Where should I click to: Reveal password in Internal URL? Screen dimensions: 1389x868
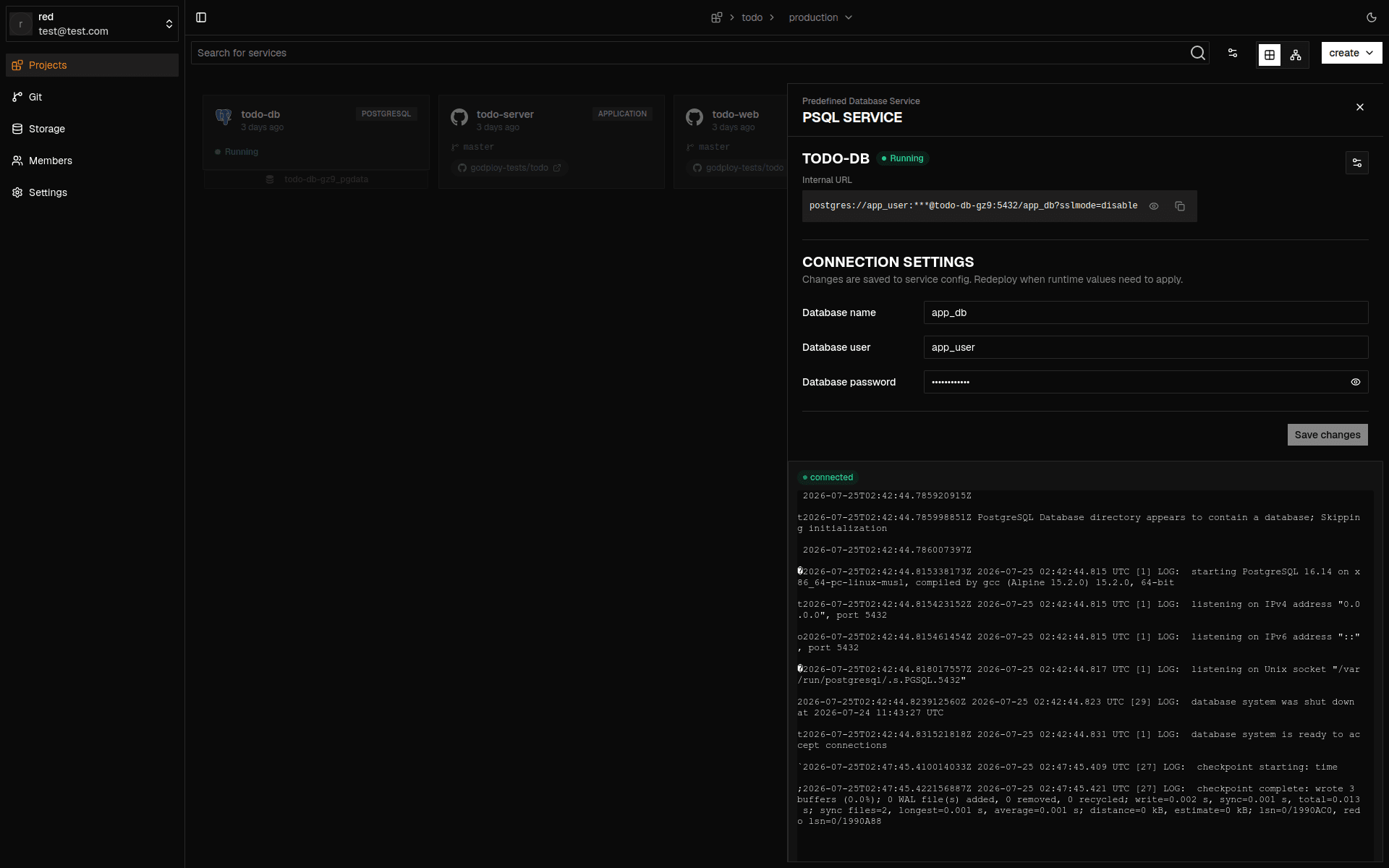coord(1154,206)
